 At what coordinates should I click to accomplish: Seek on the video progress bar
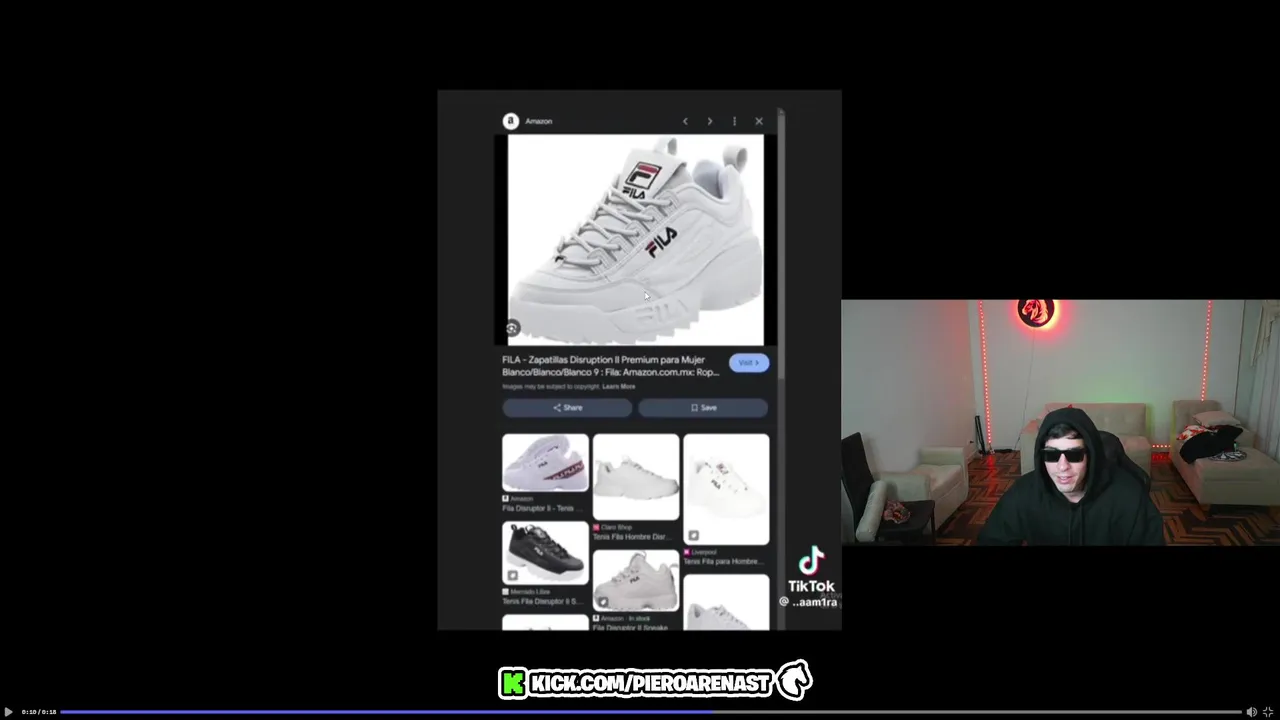tap(651, 712)
